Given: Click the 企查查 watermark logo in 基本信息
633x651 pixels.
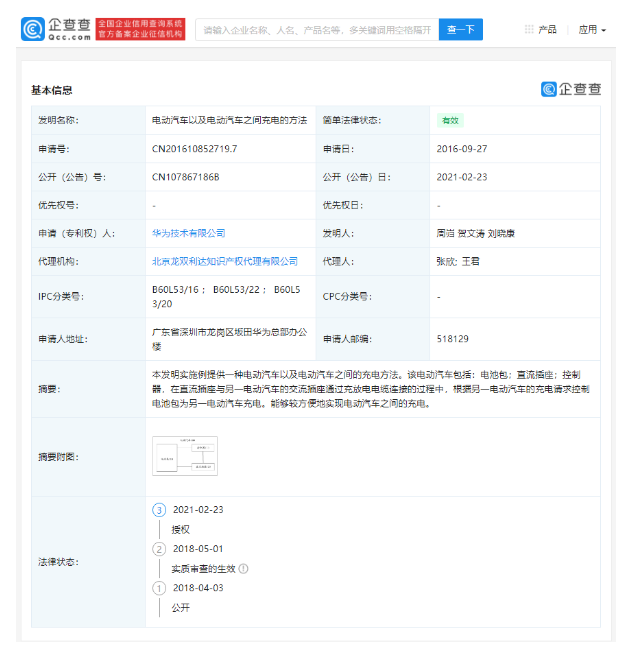Looking at the screenshot, I should pyautogui.click(x=571, y=89).
